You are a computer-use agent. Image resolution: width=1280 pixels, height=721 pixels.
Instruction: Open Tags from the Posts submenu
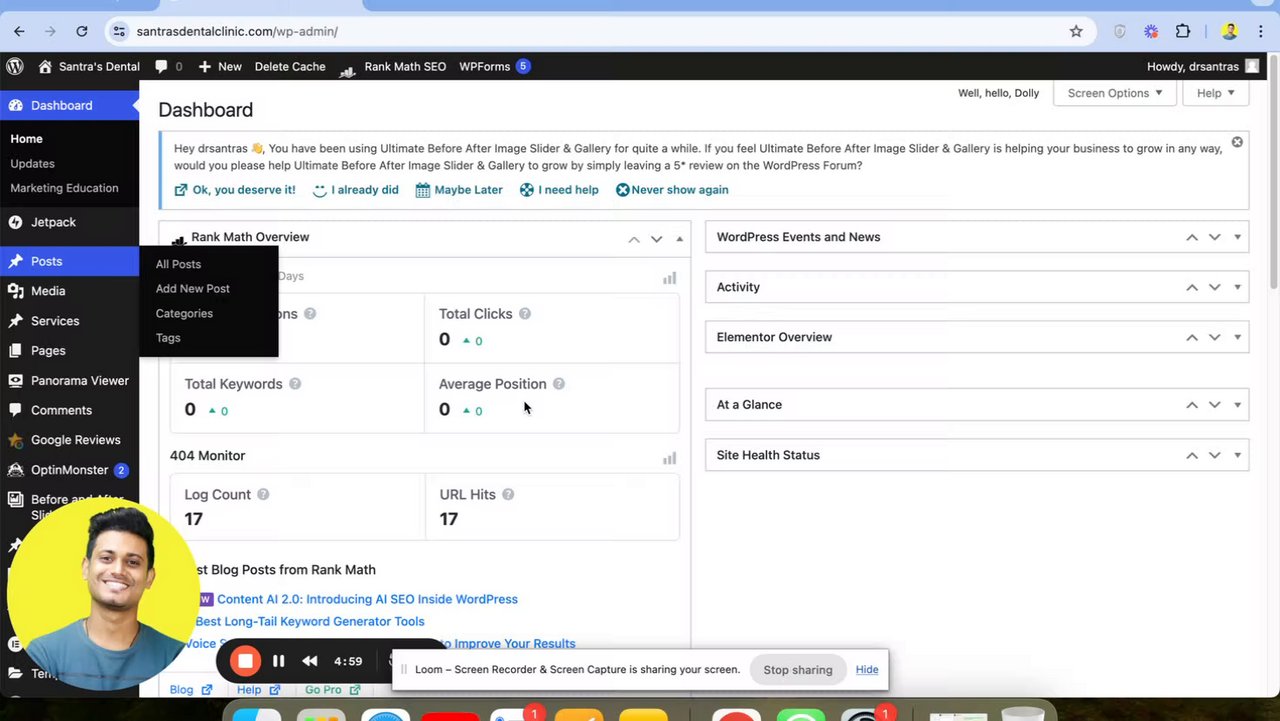[168, 338]
